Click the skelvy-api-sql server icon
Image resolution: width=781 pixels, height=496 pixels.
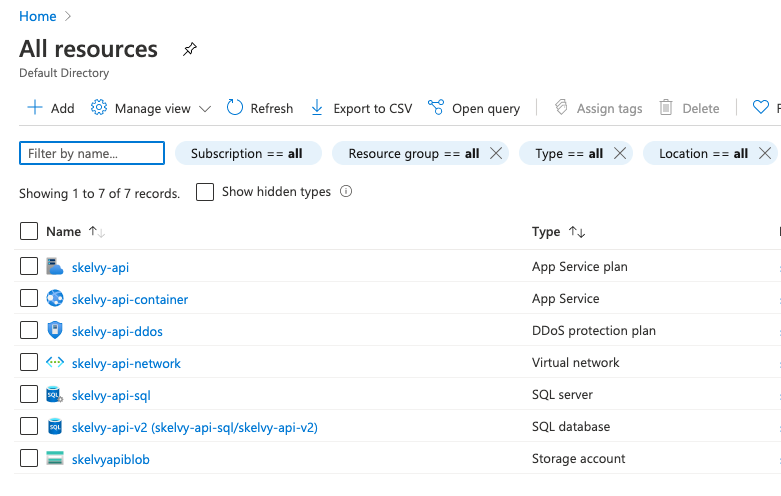[55, 395]
